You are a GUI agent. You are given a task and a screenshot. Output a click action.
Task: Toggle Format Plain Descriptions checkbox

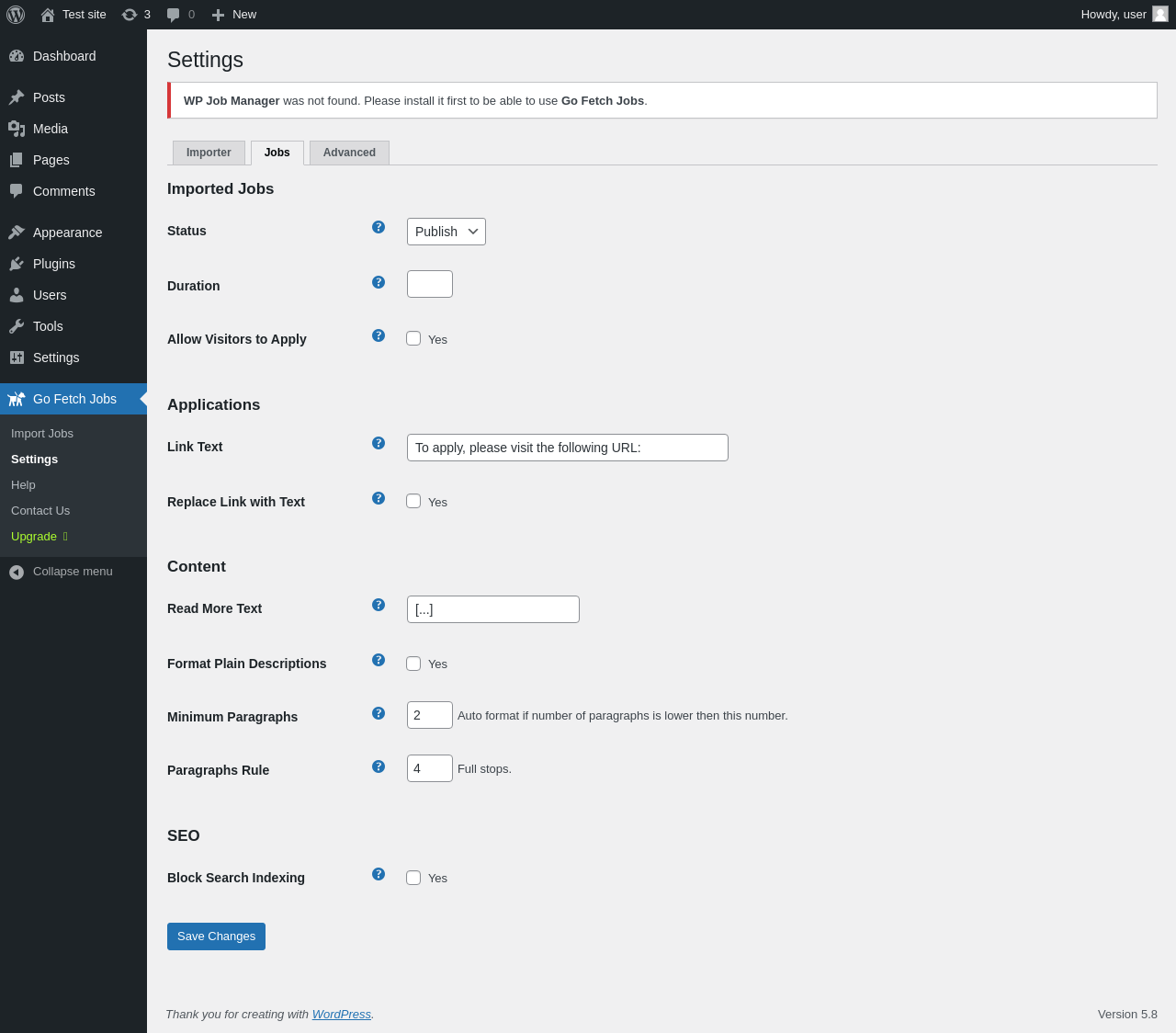pos(413,664)
